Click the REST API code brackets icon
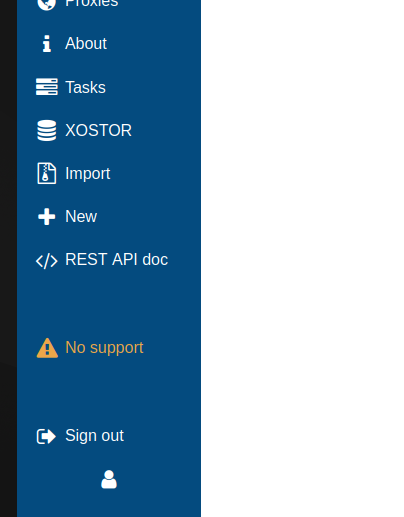Image resolution: width=404 pixels, height=517 pixels. (47, 261)
